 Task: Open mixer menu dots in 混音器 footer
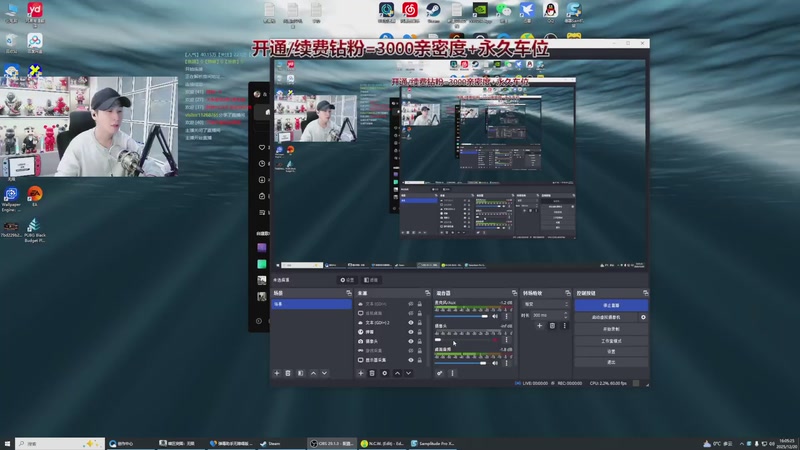point(452,373)
